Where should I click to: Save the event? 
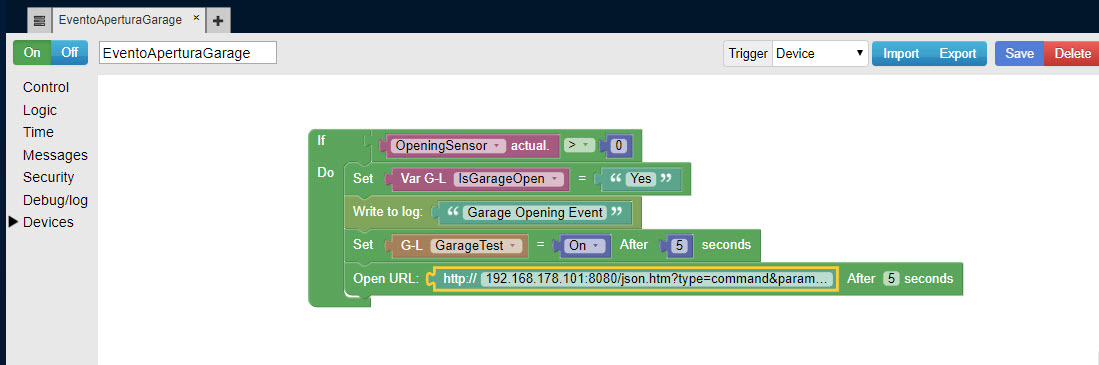[1019, 53]
